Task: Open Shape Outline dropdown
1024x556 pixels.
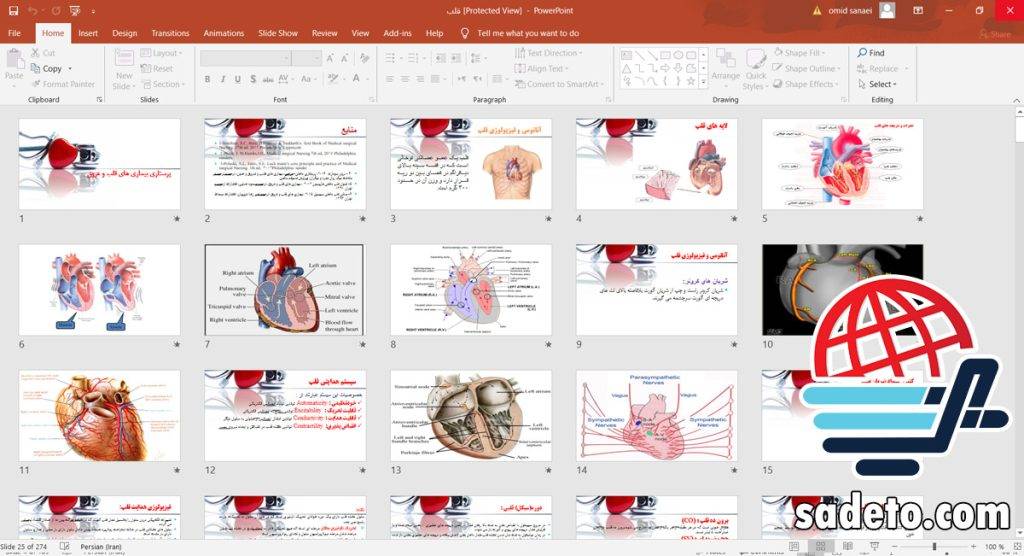Action: click(x=807, y=68)
